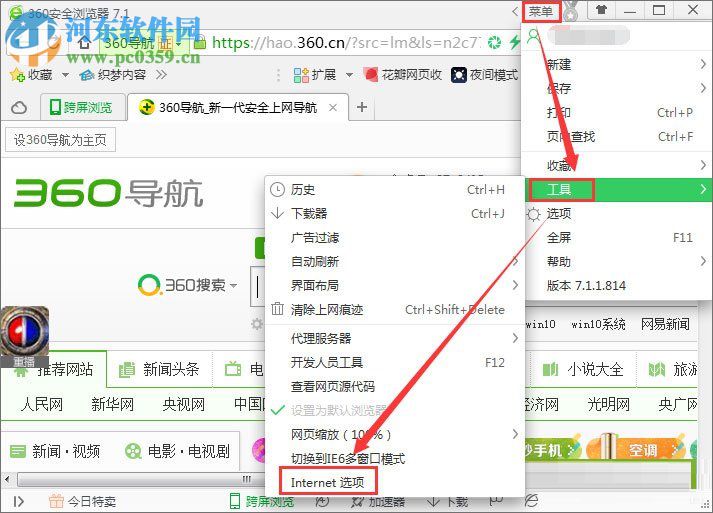The height and width of the screenshot is (513, 713).
Task: Select 全屏 in main menu
Action: (619, 237)
